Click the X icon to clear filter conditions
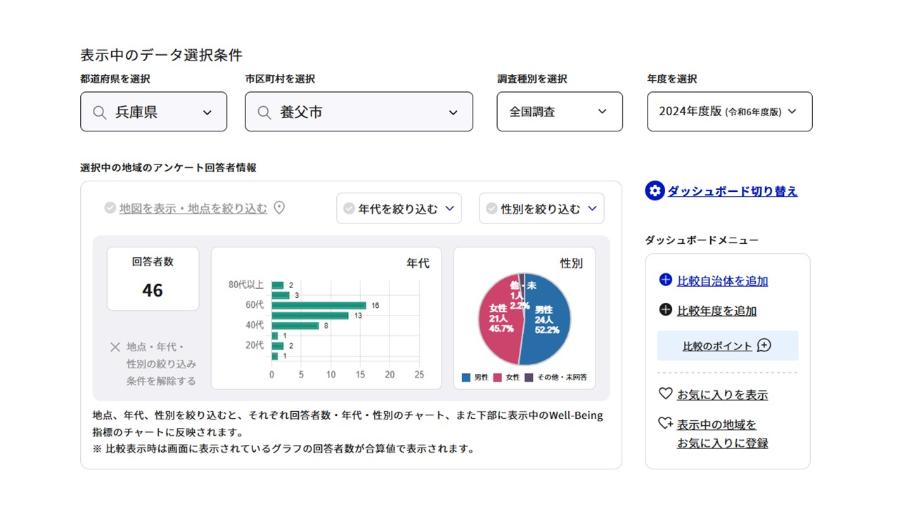 115,348
